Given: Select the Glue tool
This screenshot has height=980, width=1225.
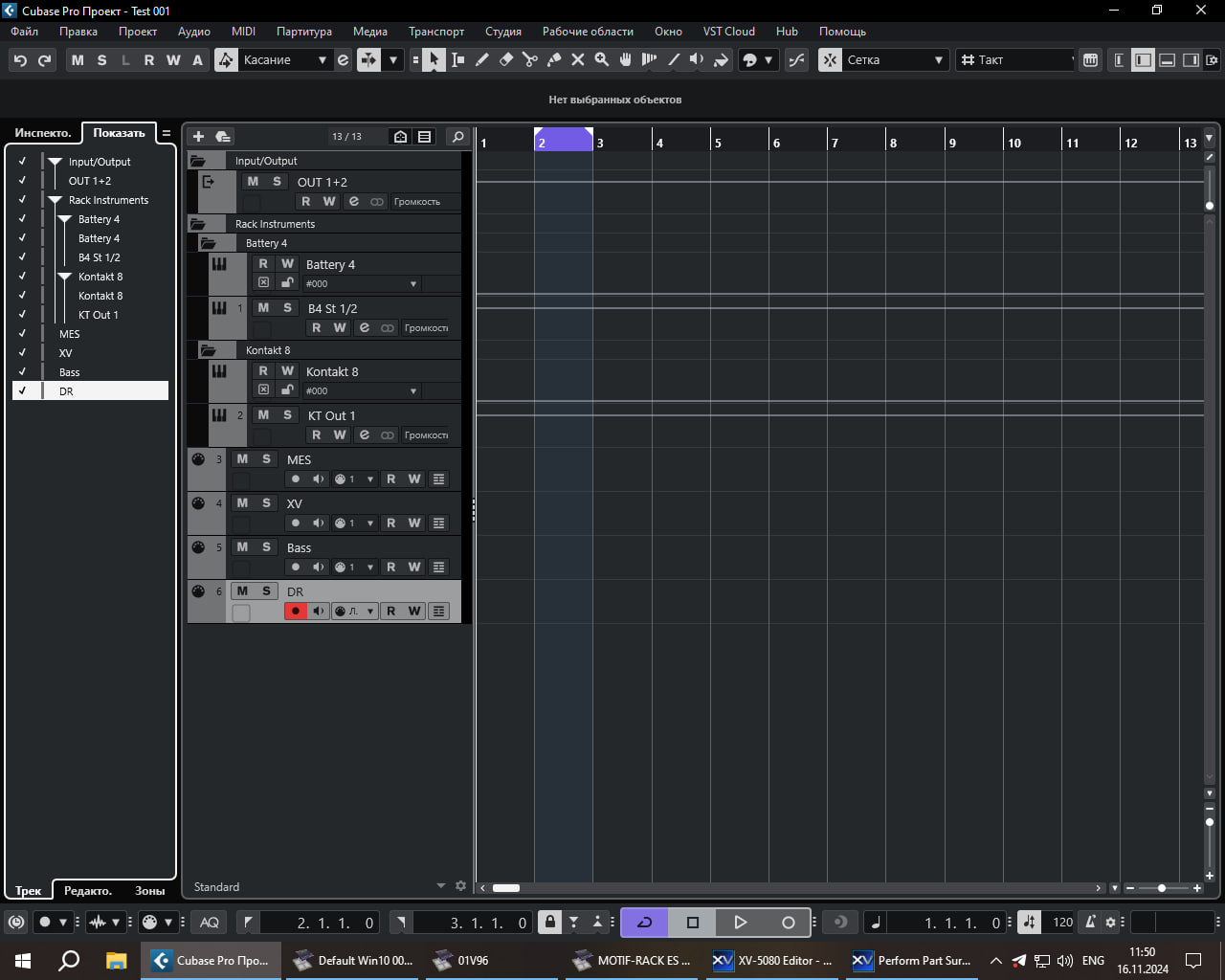Looking at the screenshot, I should click(553, 60).
